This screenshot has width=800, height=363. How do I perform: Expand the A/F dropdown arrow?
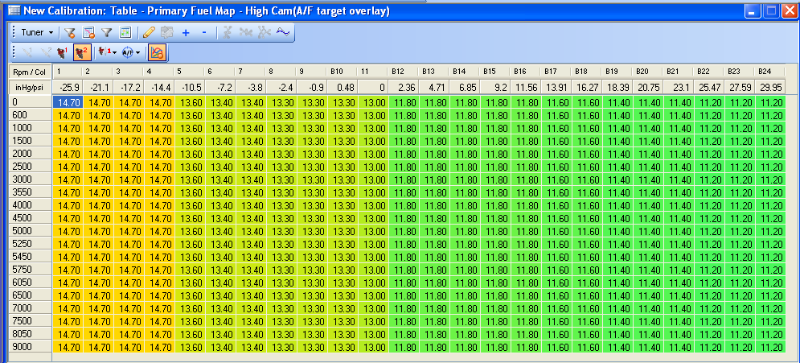(x=138, y=52)
